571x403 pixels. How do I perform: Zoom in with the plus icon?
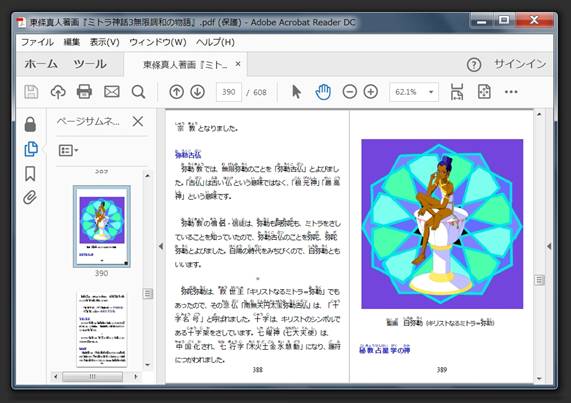tap(371, 92)
